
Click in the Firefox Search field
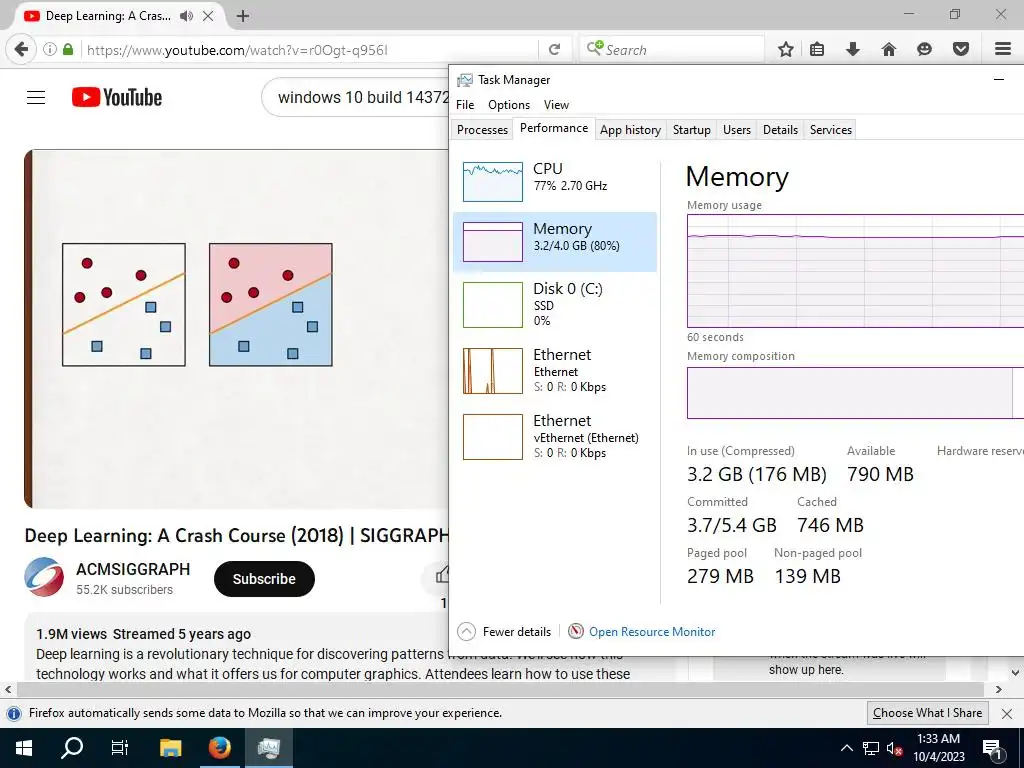pos(673,49)
